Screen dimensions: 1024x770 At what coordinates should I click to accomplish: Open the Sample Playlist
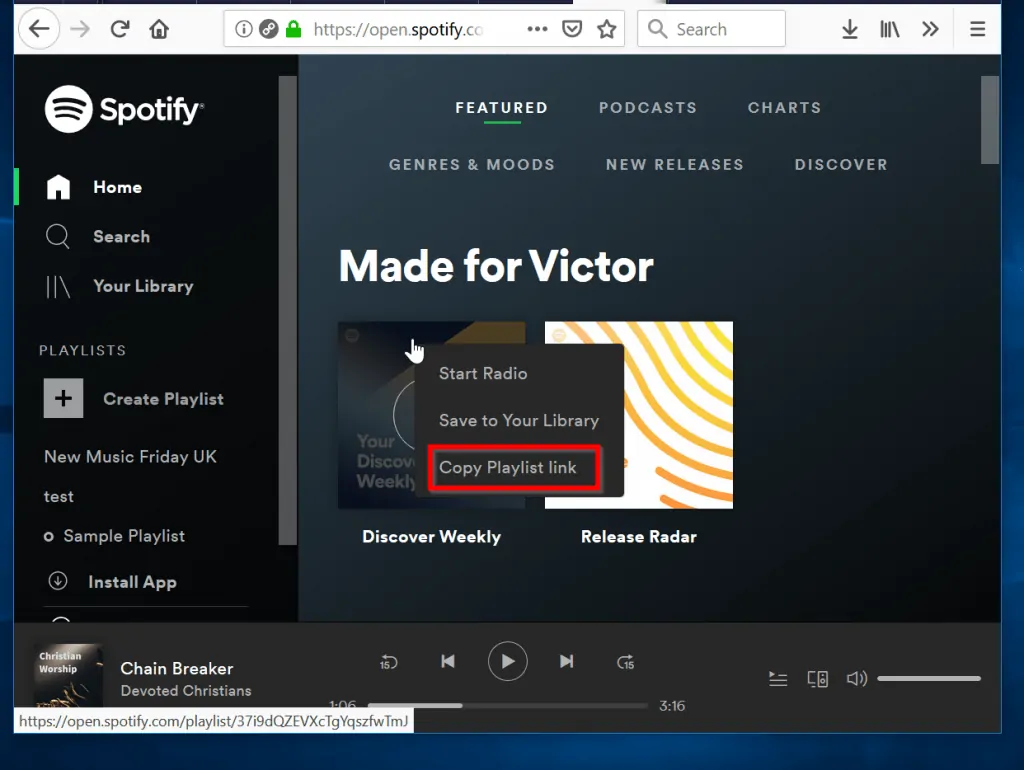click(x=124, y=536)
